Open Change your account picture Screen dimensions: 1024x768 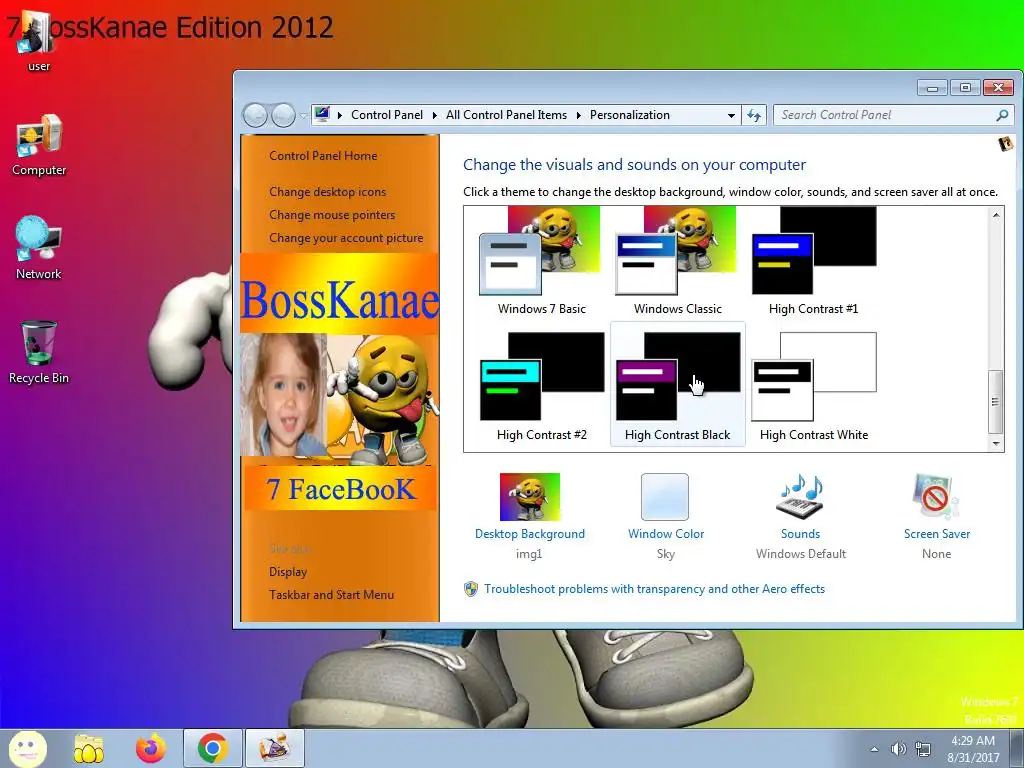point(346,238)
